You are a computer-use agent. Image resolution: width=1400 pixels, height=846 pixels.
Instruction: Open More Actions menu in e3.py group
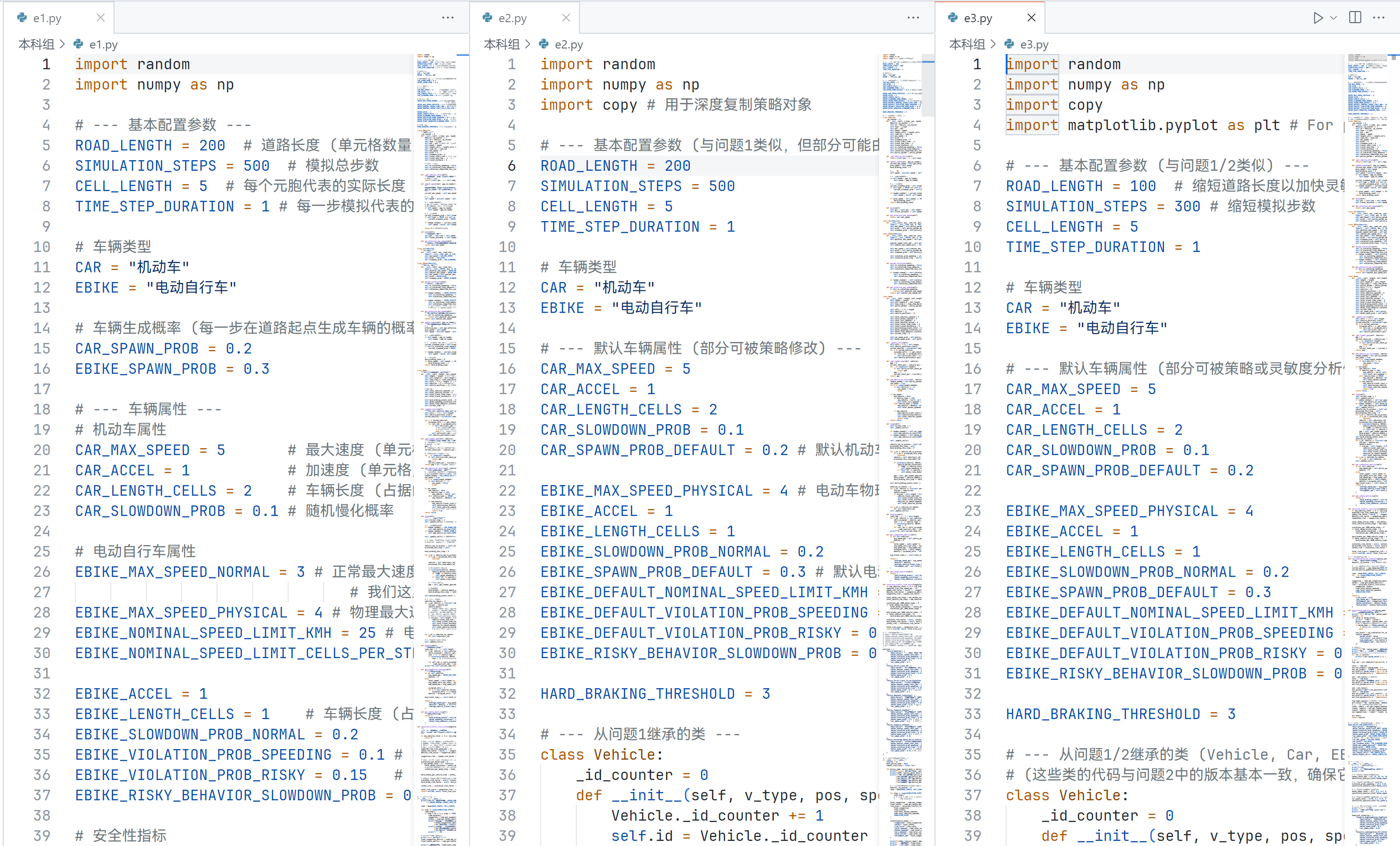[1379, 18]
